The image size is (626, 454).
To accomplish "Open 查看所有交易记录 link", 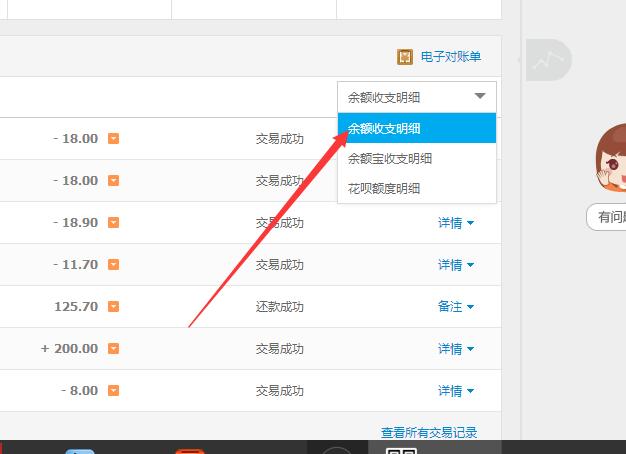I will pyautogui.click(x=429, y=432).
